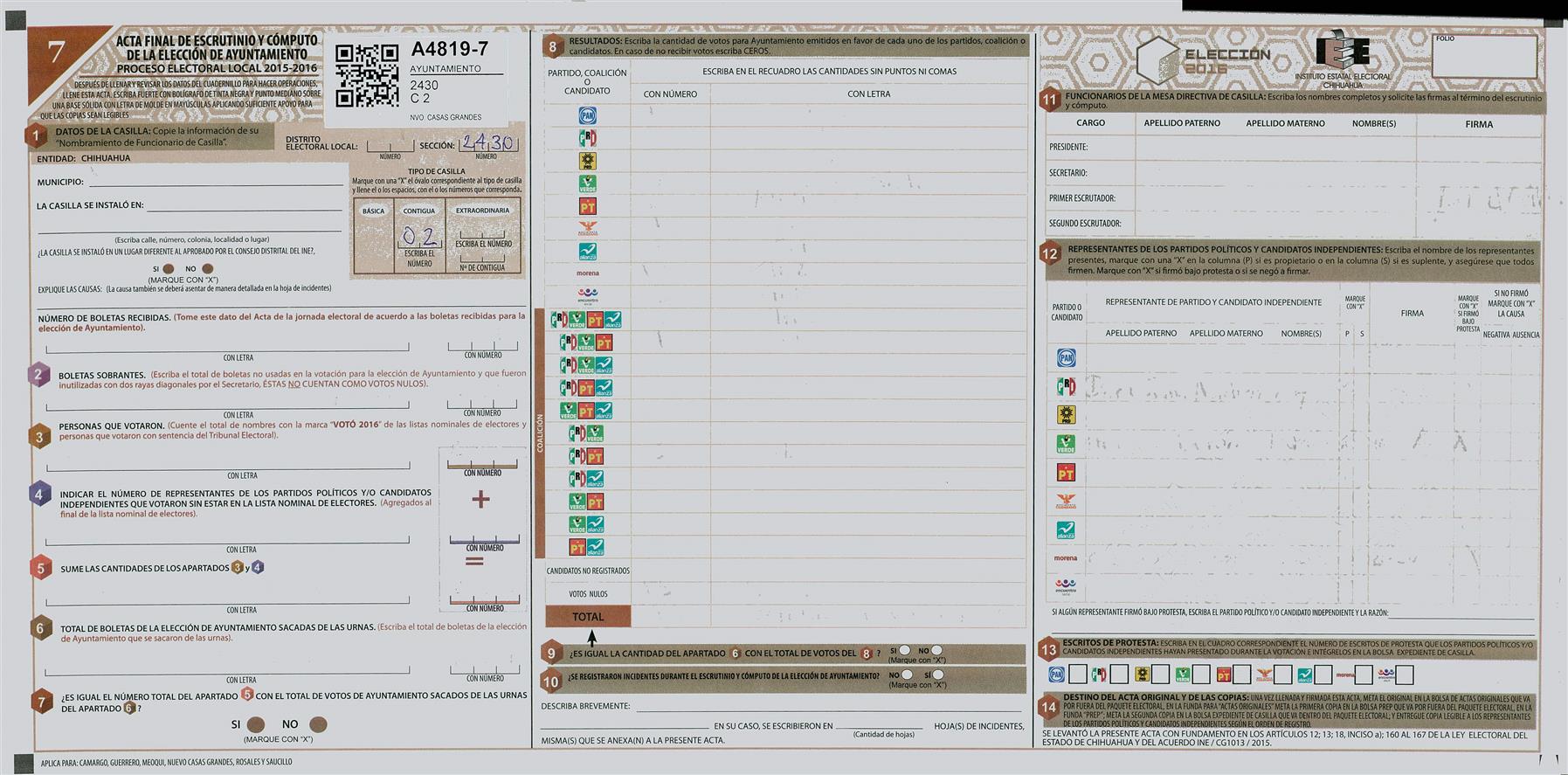
Task: Click the encuentro social logo in section 12
Action: (1066, 585)
